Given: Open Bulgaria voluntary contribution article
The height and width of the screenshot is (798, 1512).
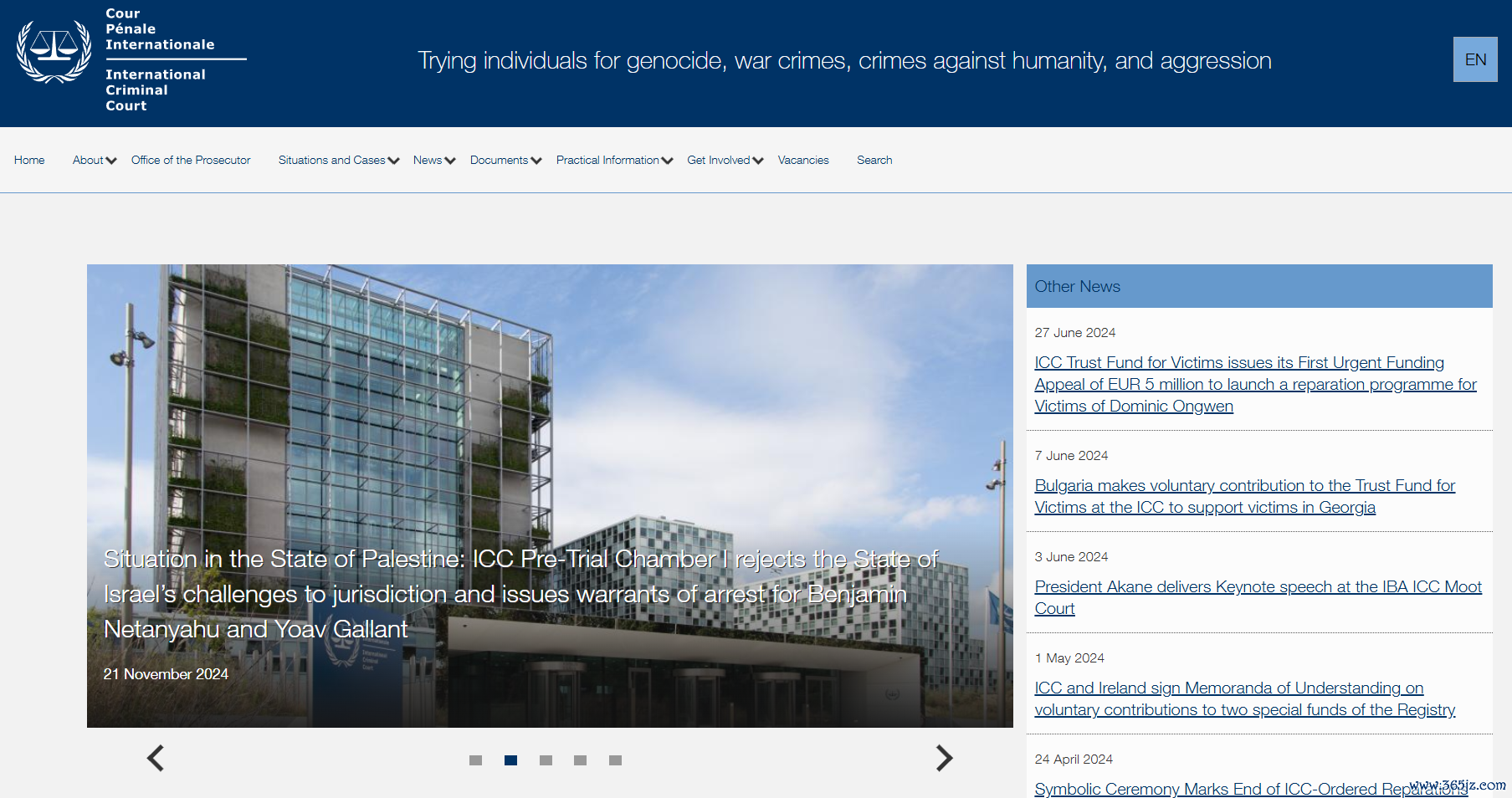Looking at the screenshot, I should tap(1245, 496).
